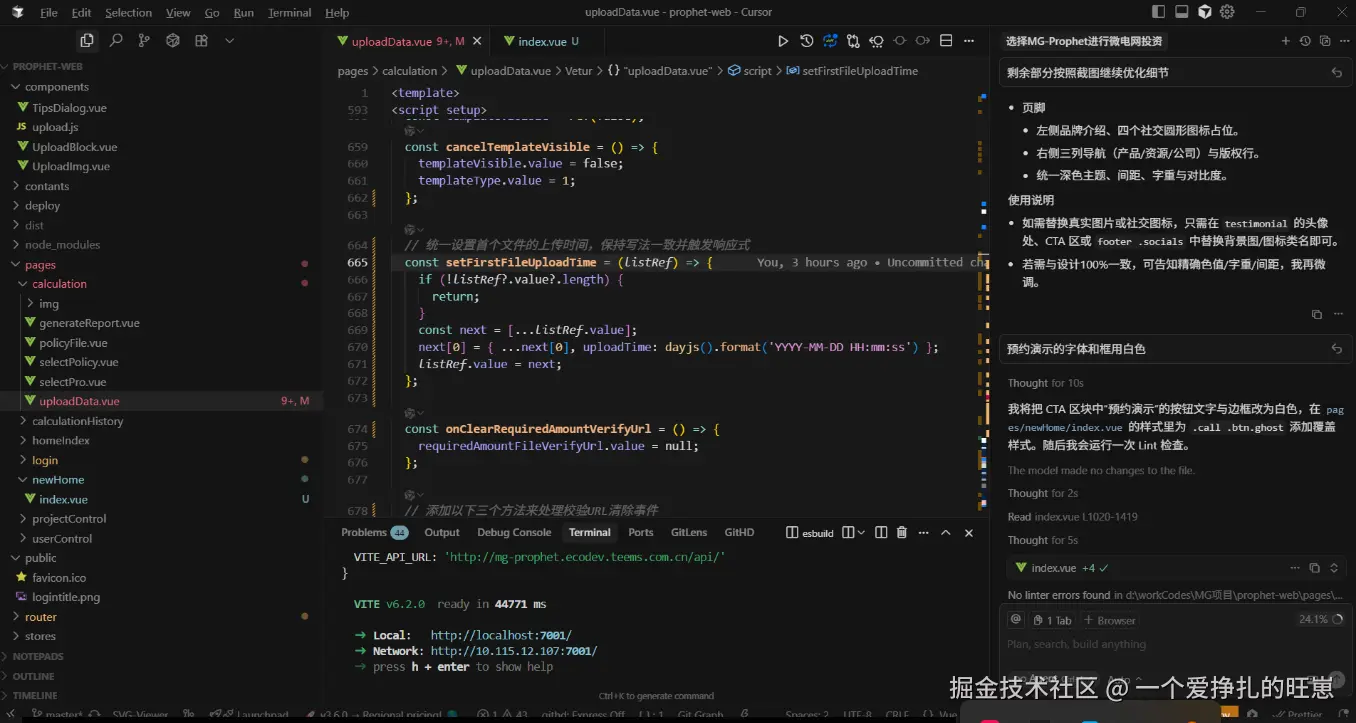Expand the projectControl folder

69,519
